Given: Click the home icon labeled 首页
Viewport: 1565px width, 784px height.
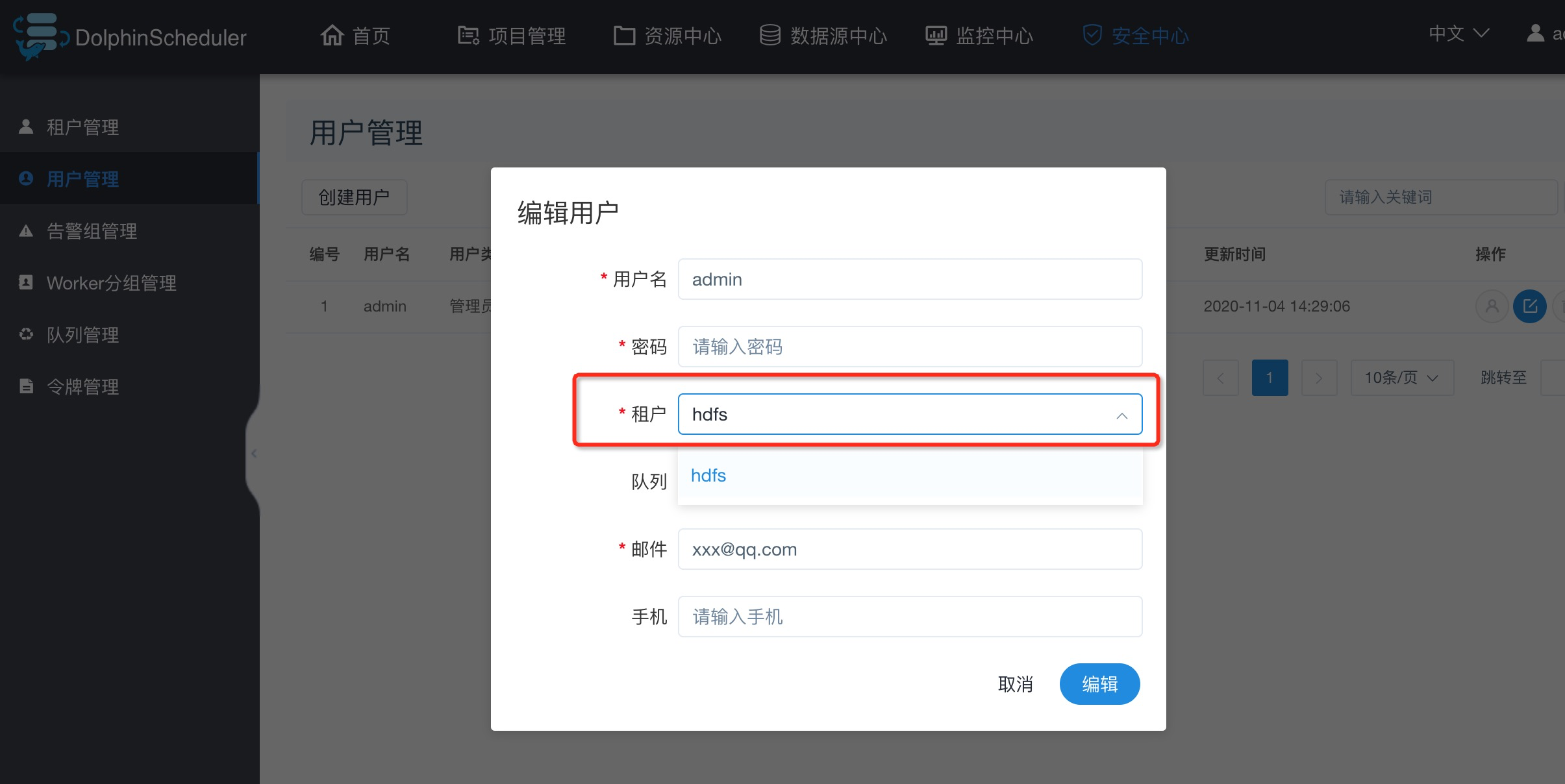Looking at the screenshot, I should (332, 35).
